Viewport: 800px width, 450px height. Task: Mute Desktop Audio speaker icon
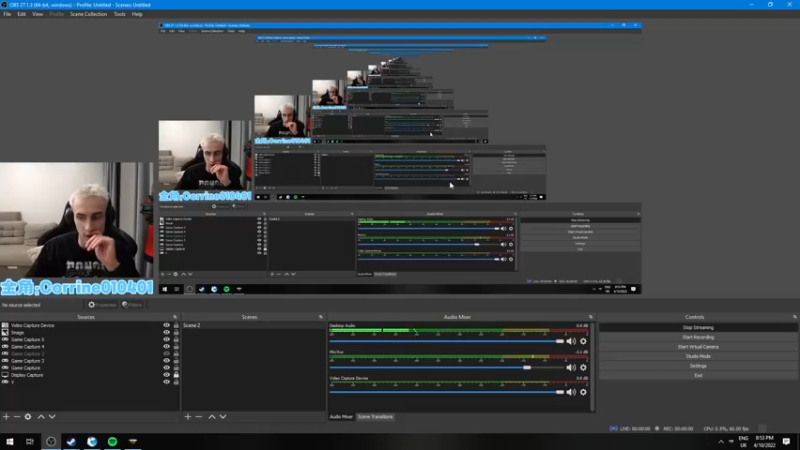(571, 341)
